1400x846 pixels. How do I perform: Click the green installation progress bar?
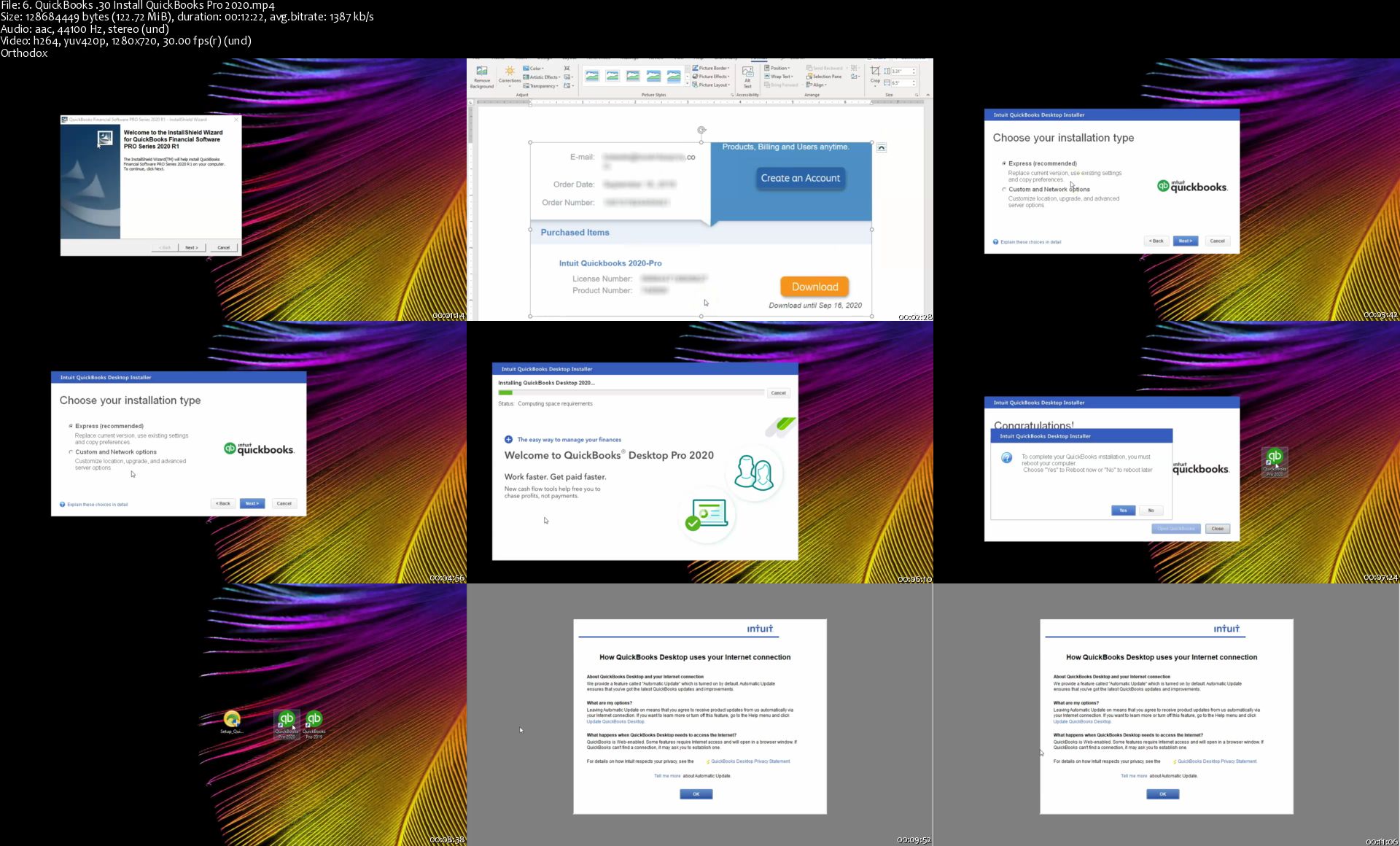coord(505,393)
